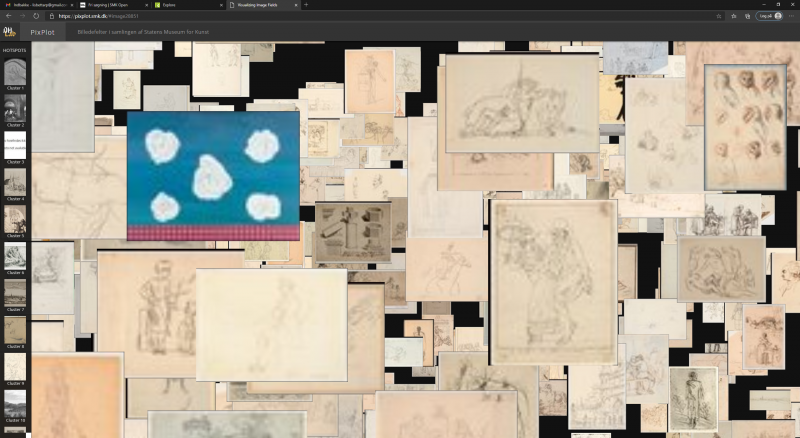Jump to Cluster 5 hotspot

pos(15,221)
